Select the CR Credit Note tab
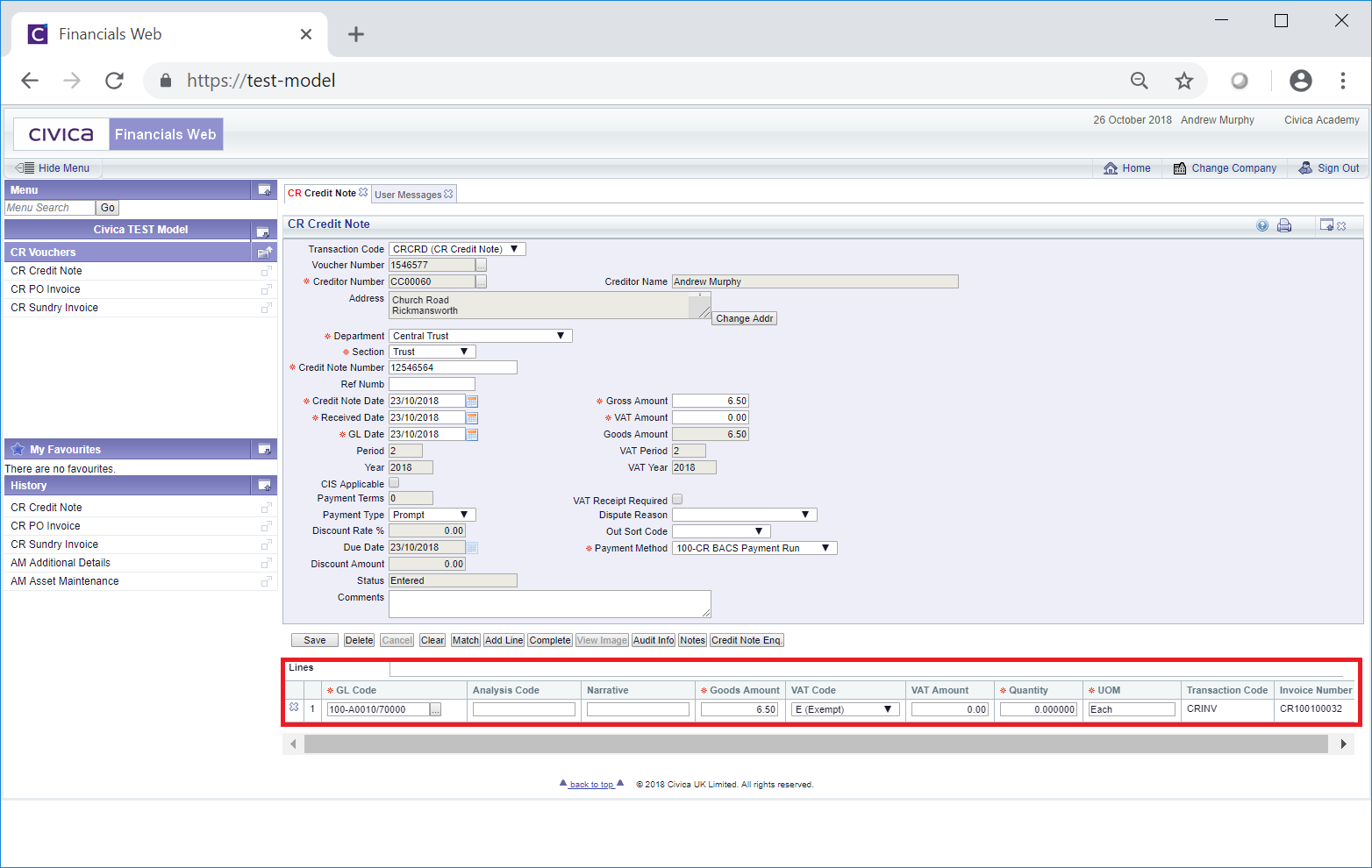 322,193
